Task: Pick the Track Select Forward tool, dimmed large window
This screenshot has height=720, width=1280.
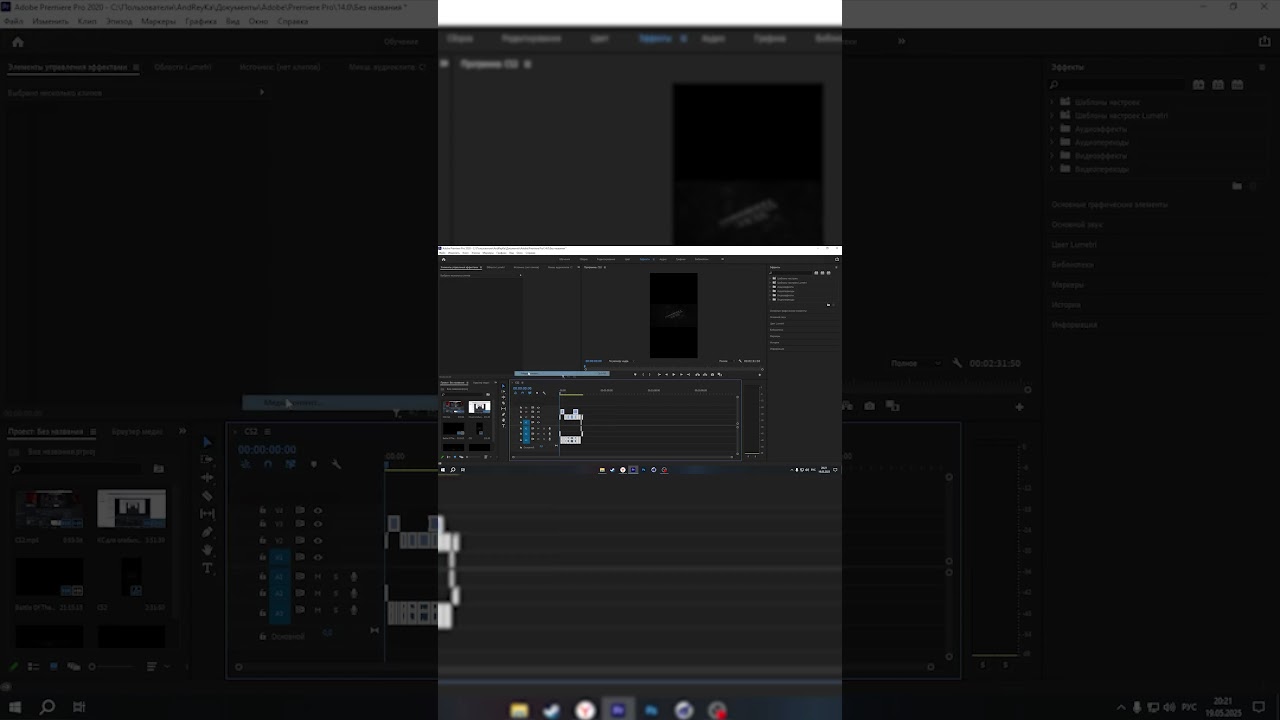Action: click(x=207, y=459)
